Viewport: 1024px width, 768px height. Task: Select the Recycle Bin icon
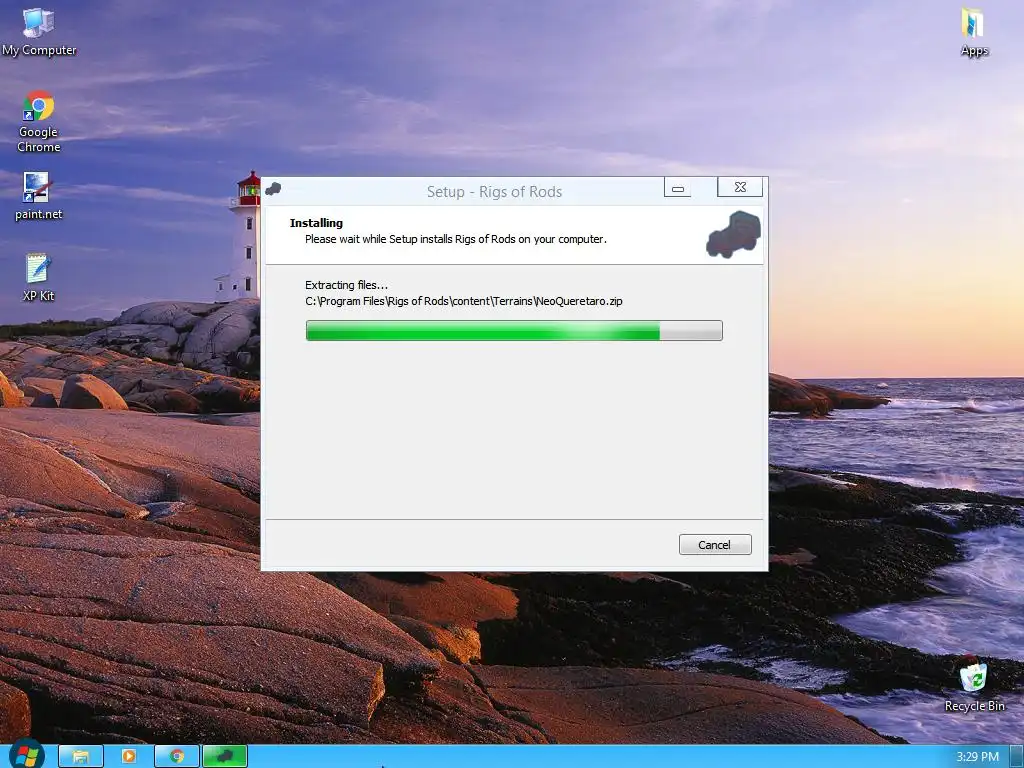pyautogui.click(x=974, y=686)
